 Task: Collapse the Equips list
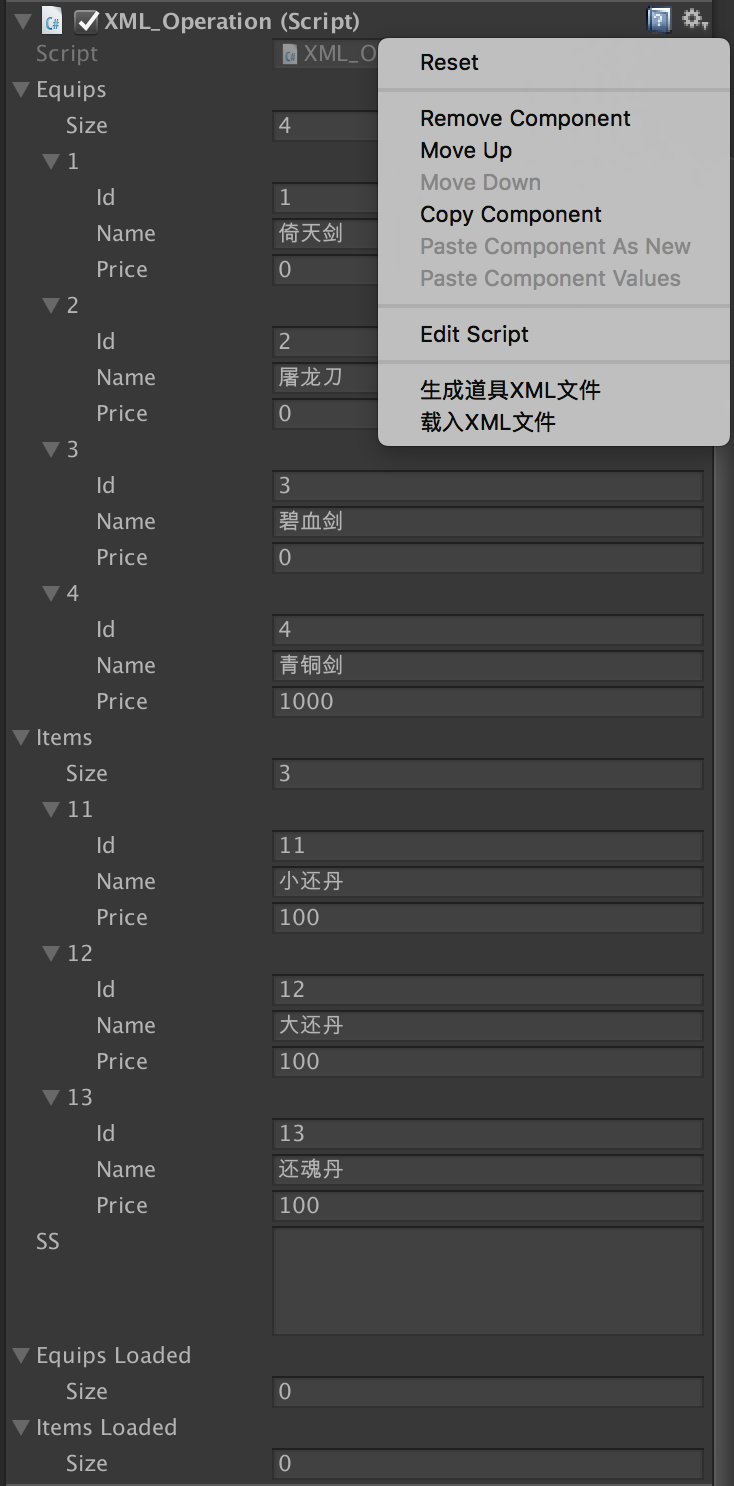(21, 90)
